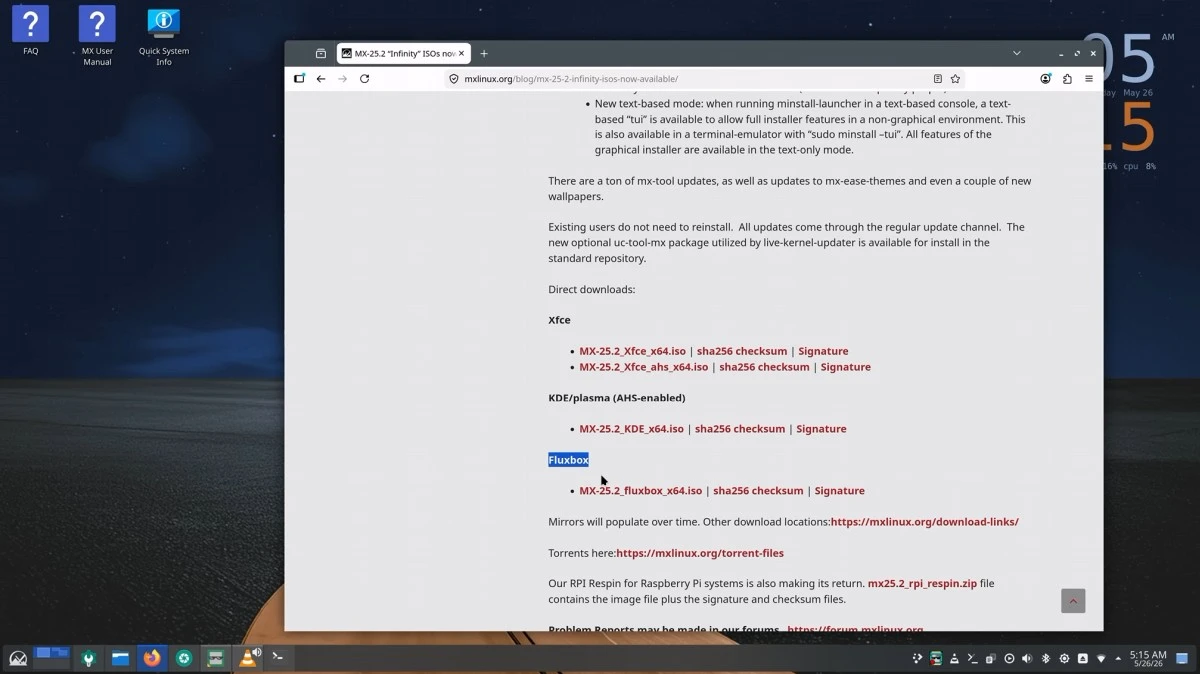1200x674 pixels.
Task: Go back to the previous page
Action: click(x=321, y=79)
